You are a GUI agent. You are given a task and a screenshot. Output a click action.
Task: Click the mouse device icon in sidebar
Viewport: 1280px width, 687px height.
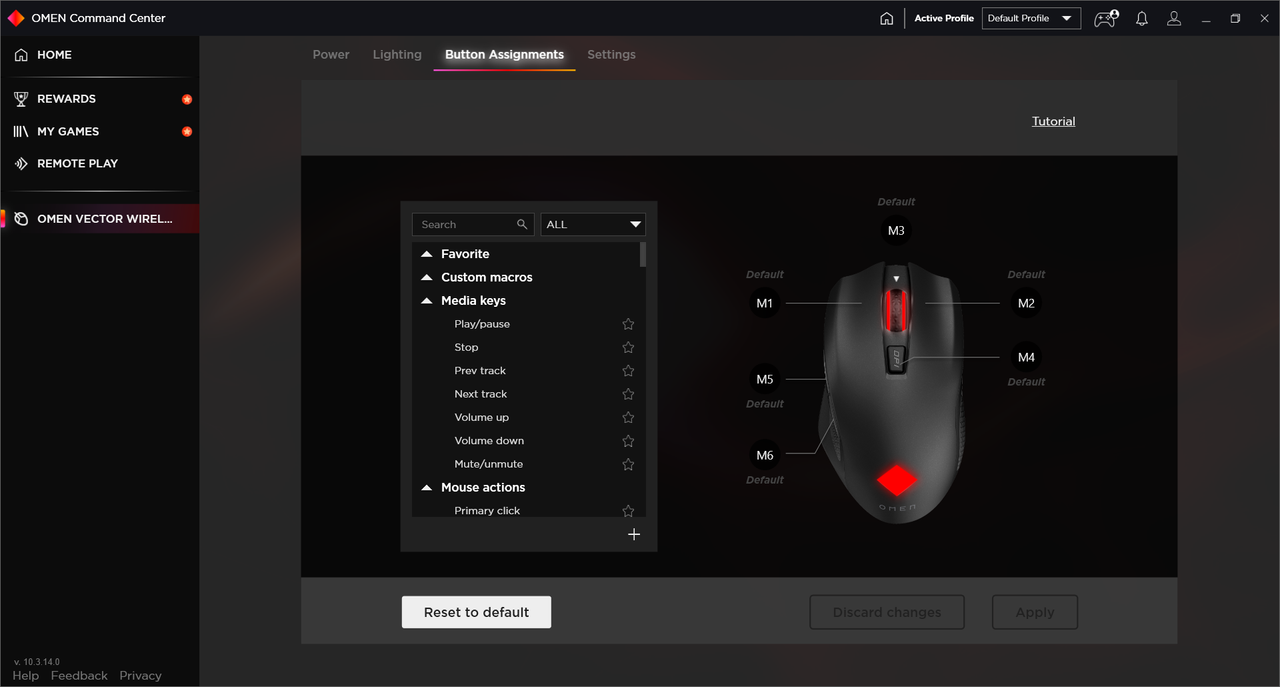[x=21, y=219]
